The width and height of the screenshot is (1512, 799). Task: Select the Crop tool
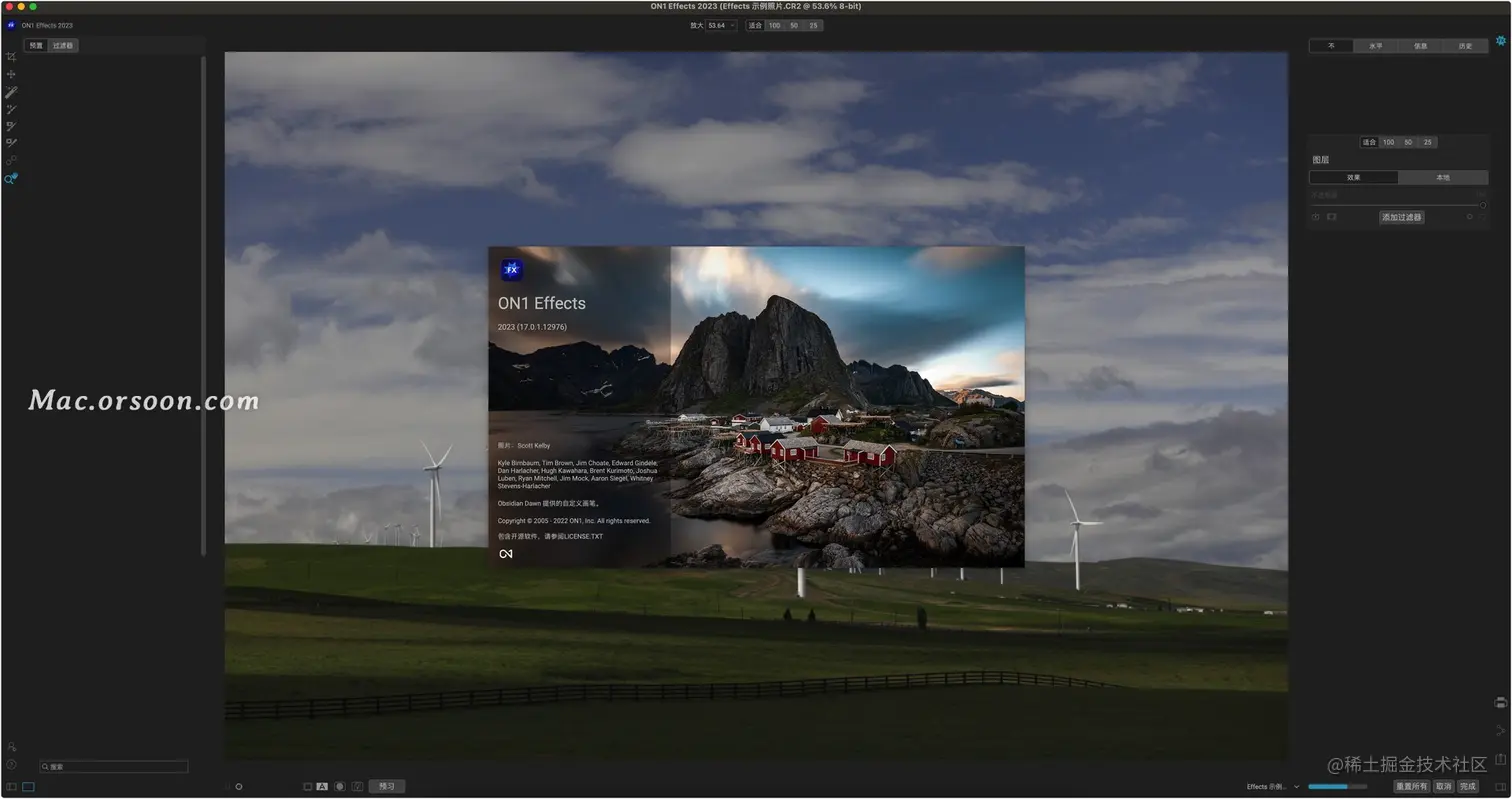click(11, 57)
